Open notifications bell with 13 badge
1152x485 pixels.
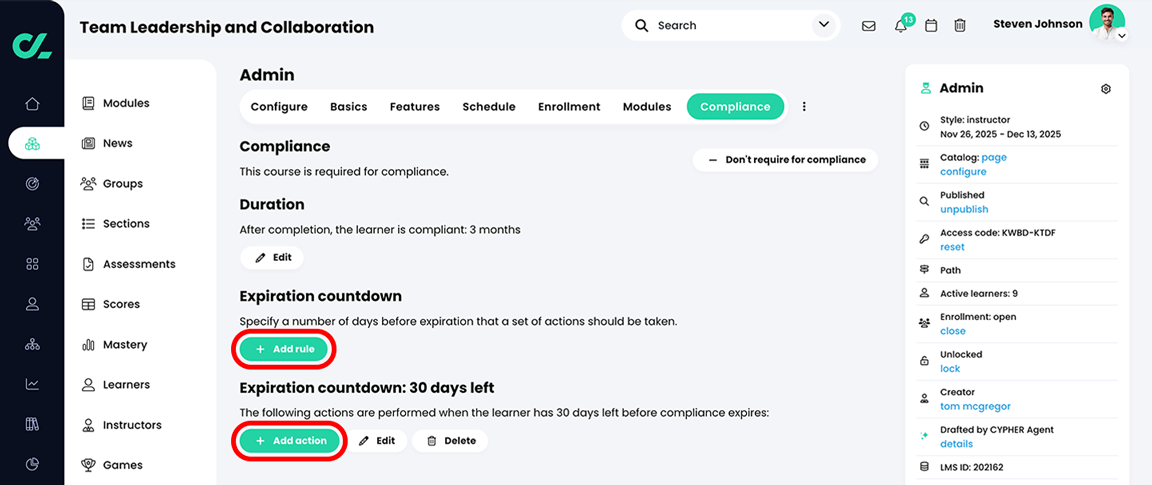tap(901, 26)
